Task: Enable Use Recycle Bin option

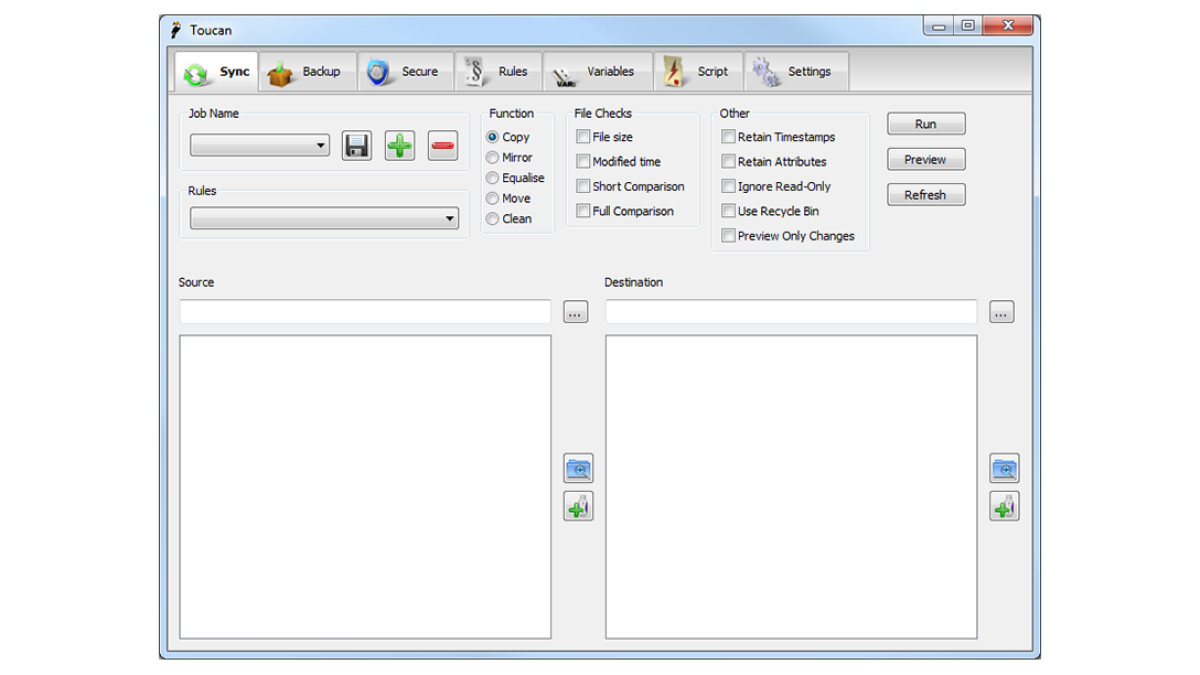Action: click(729, 211)
